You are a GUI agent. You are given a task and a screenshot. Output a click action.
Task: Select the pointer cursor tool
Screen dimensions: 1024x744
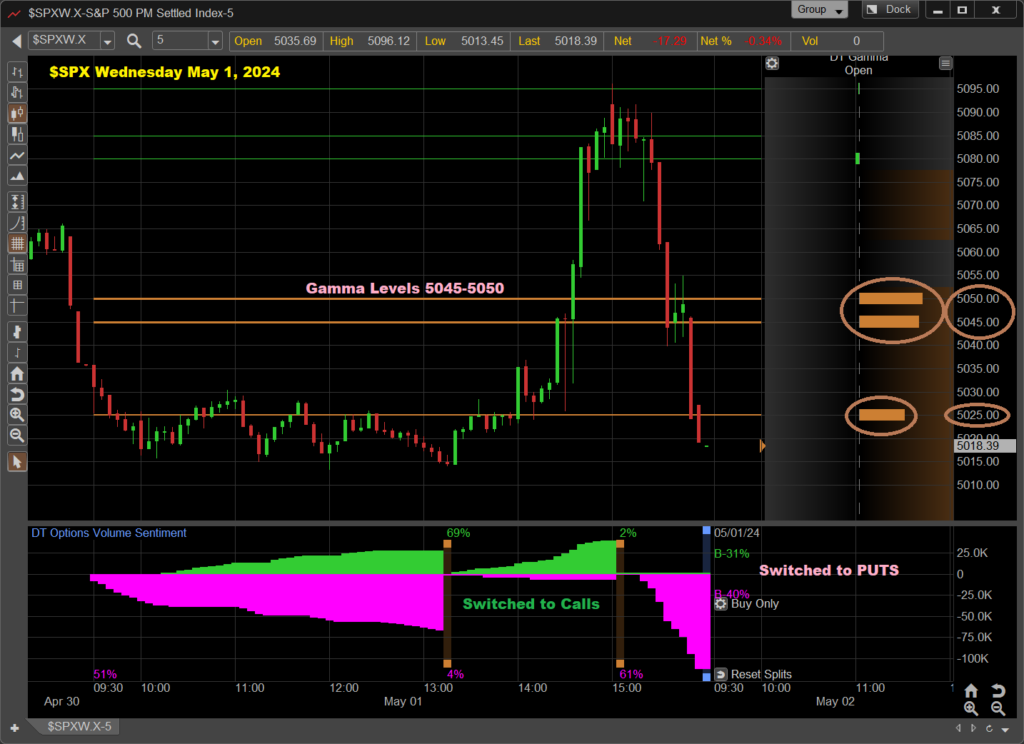(16, 461)
